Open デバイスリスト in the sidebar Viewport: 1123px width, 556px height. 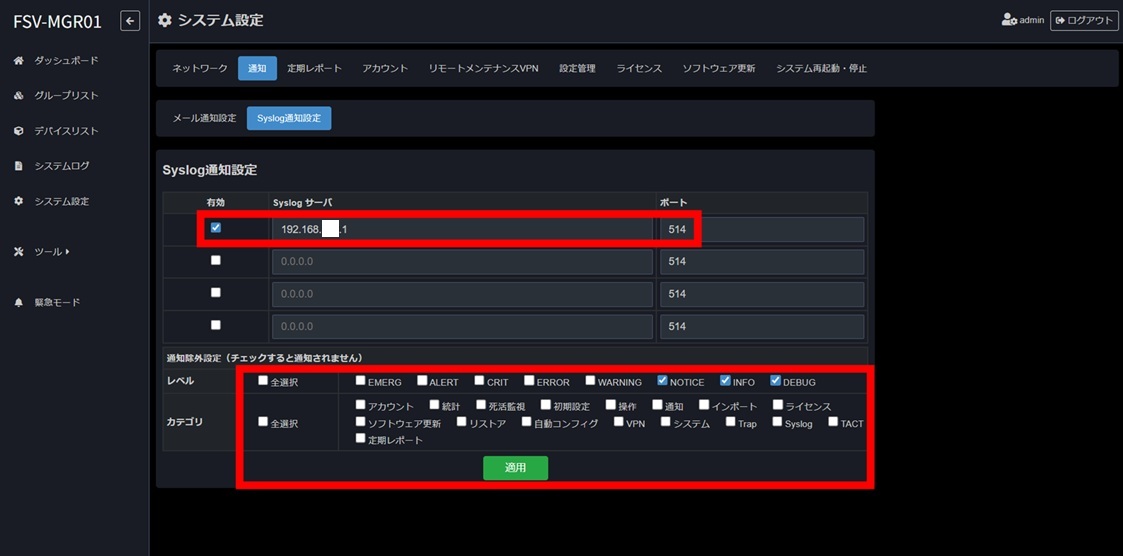[x=66, y=131]
